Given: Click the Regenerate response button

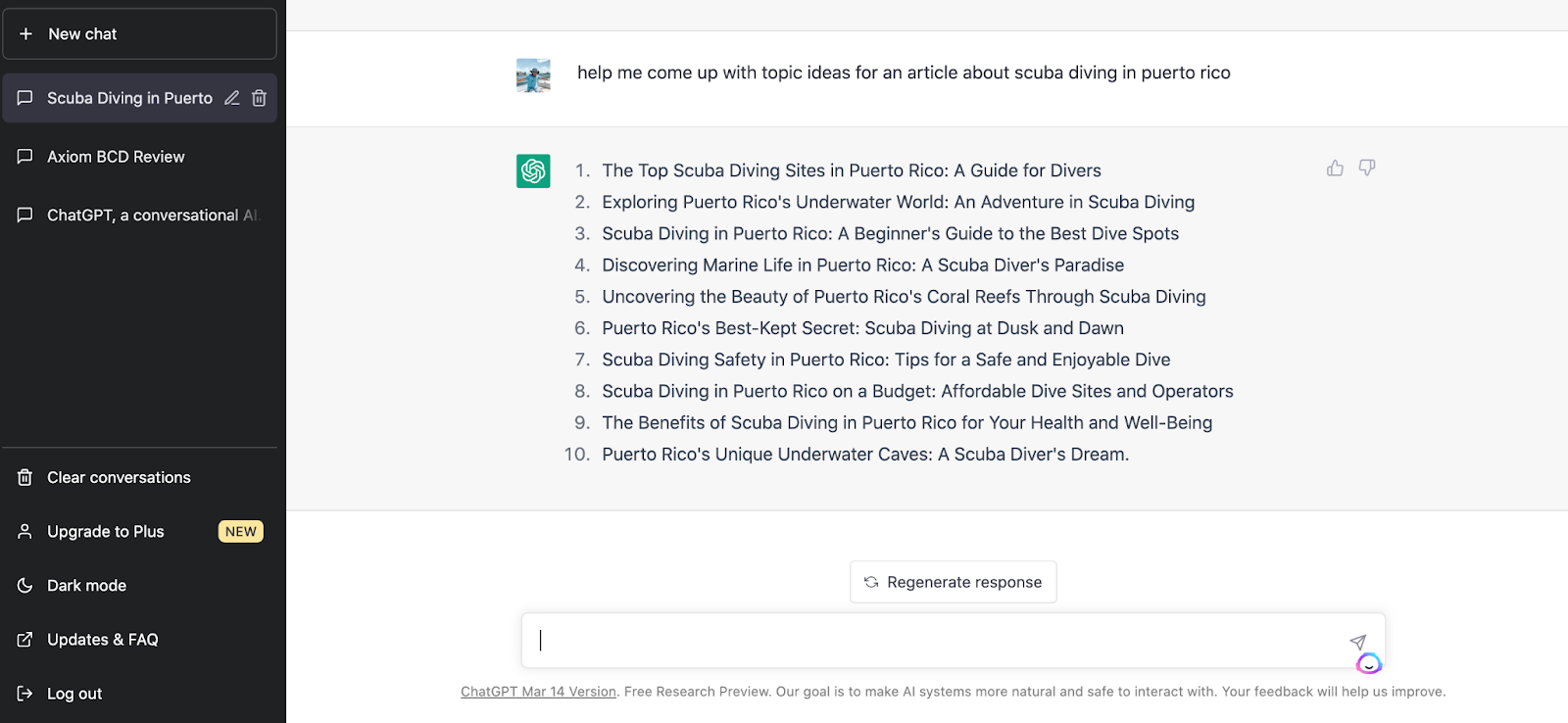Looking at the screenshot, I should (954, 582).
